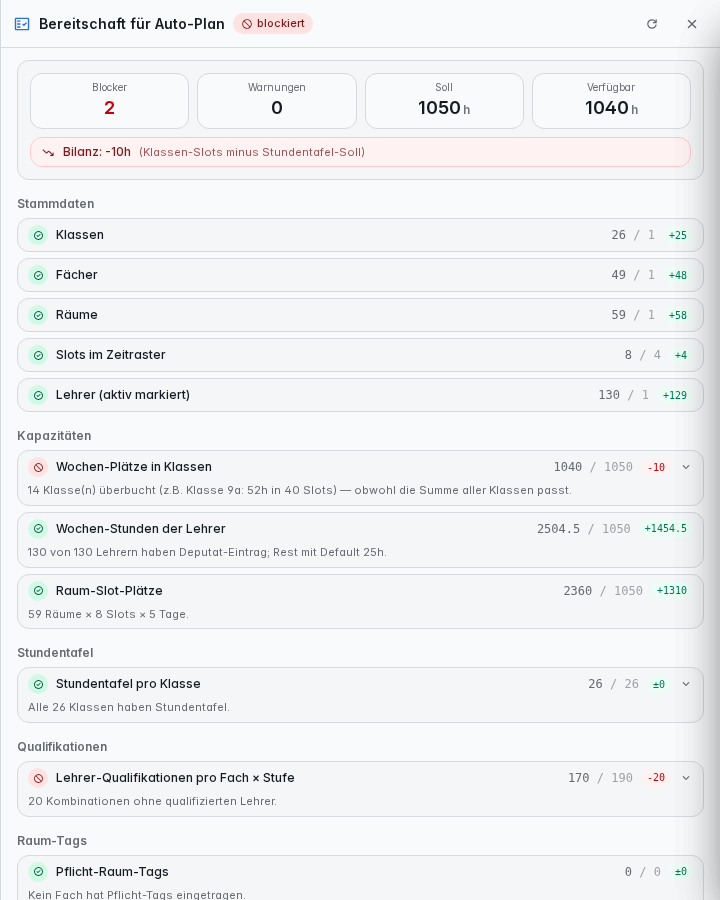Click the Slots im Zeitraster label
The height and width of the screenshot is (900, 720).
coord(110,355)
